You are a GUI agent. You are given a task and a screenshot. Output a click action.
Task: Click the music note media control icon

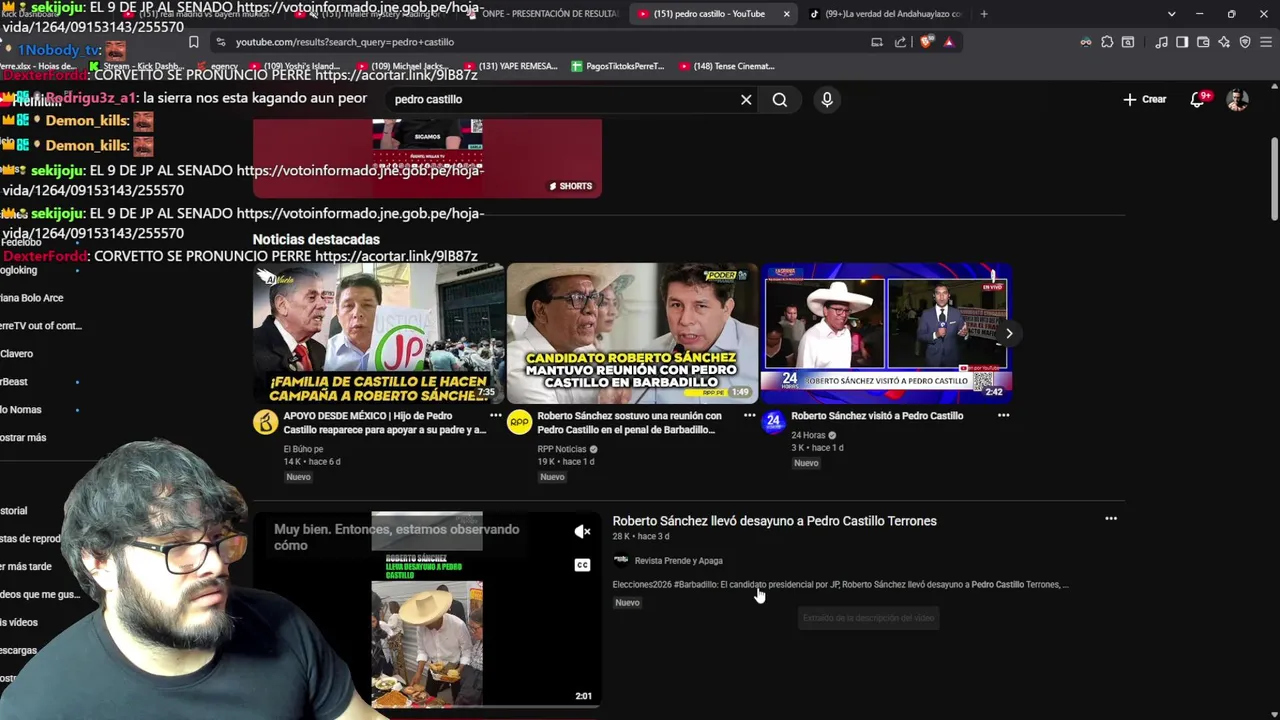[x=1161, y=42]
